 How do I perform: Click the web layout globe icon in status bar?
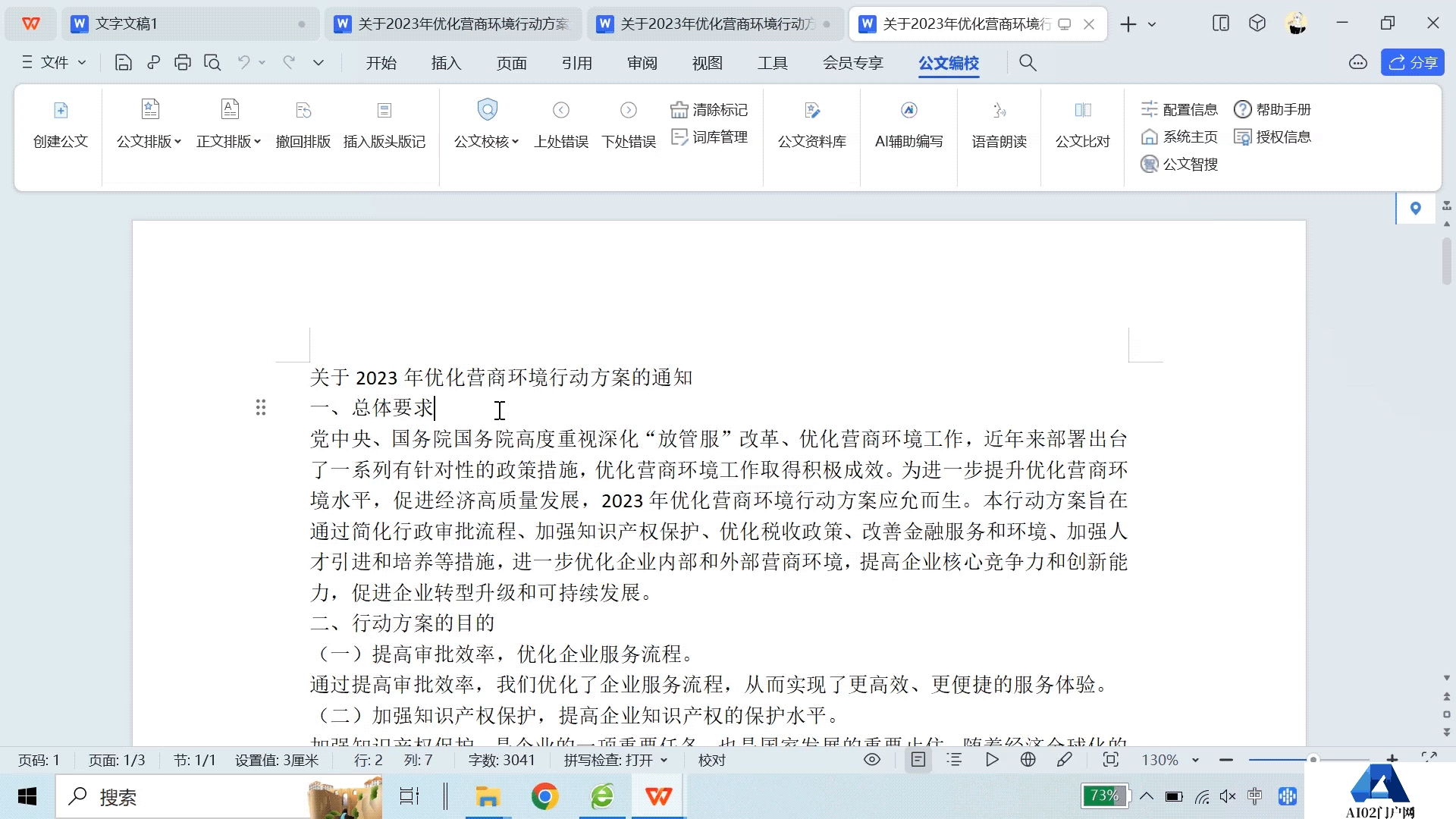point(1028,760)
